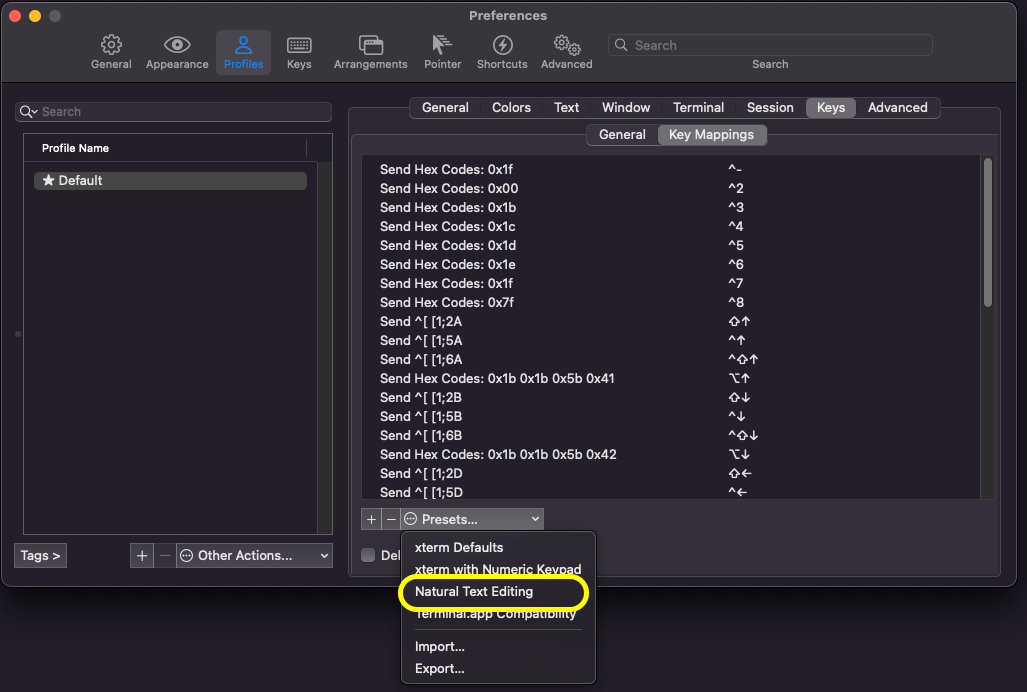This screenshot has width=1027, height=692.
Task: Select the Send Hex Codes: 0x1b row
Action: (x=671, y=208)
